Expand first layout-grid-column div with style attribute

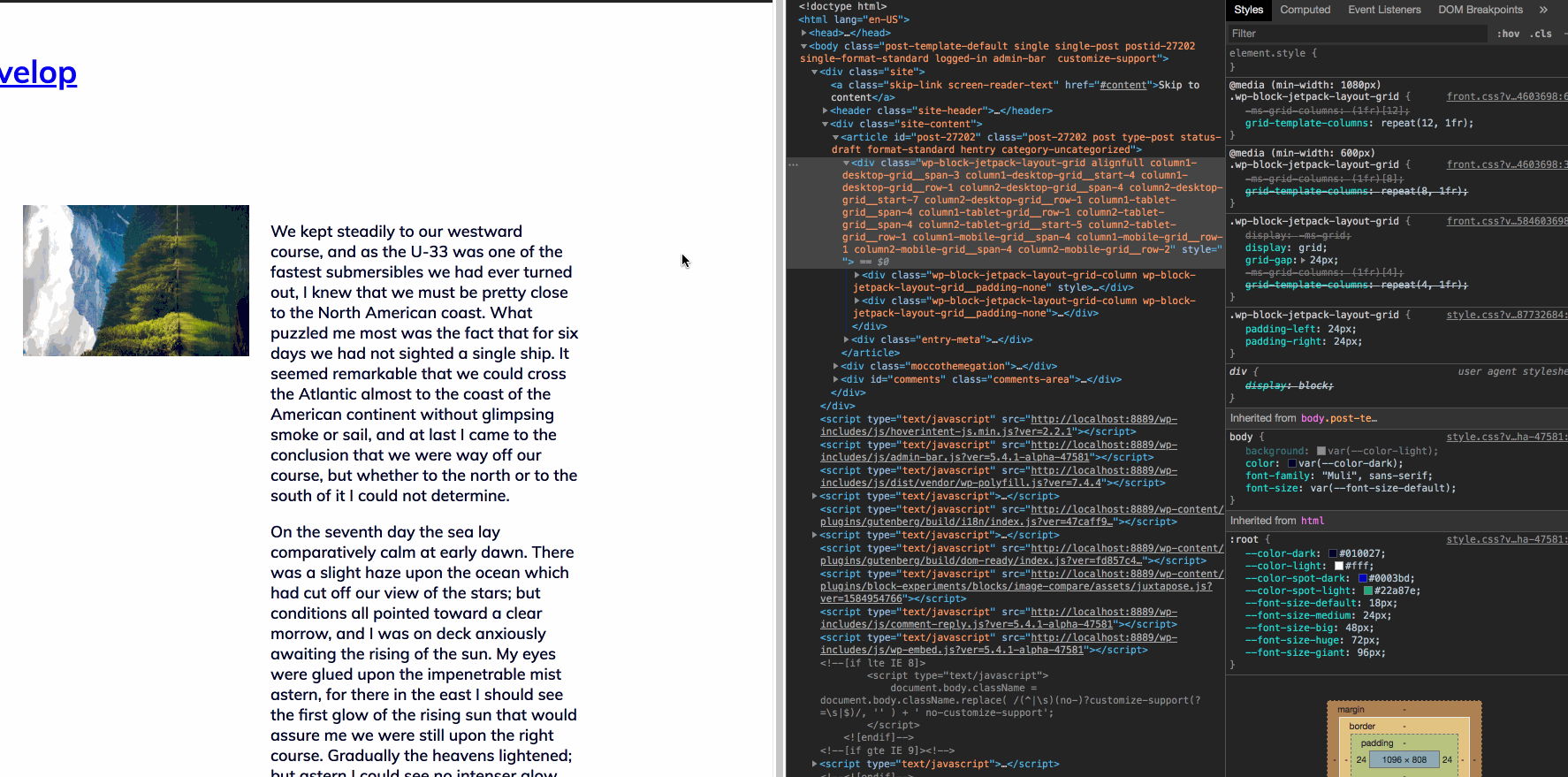point(856,275)
